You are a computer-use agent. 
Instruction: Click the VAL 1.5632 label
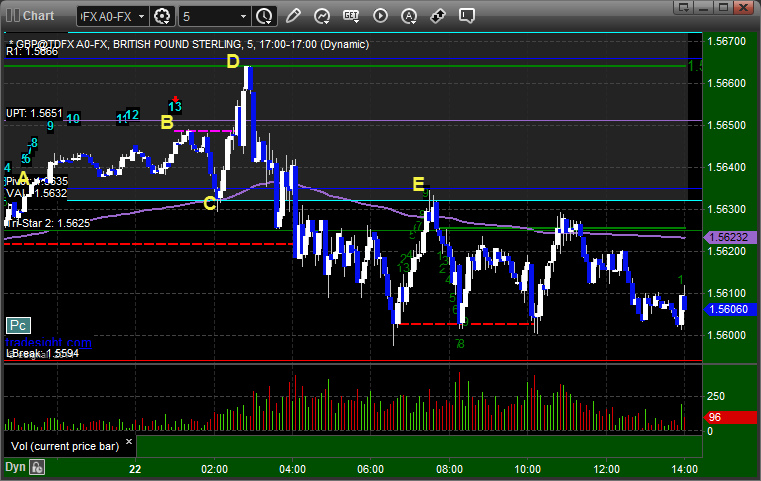coord(36,193)
